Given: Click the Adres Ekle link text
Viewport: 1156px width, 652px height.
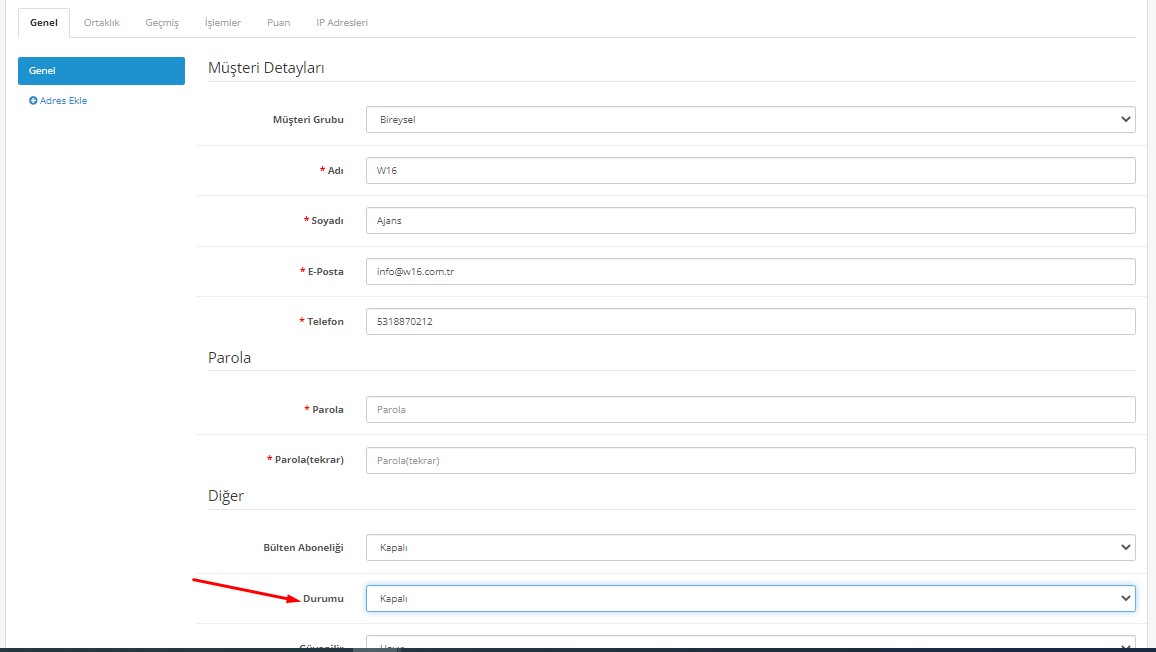Looking at the screenshot, I should tap(63, 101).
